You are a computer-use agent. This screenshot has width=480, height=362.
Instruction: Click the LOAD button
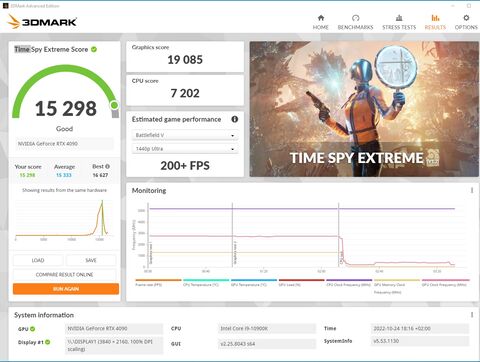click(38, 260)
